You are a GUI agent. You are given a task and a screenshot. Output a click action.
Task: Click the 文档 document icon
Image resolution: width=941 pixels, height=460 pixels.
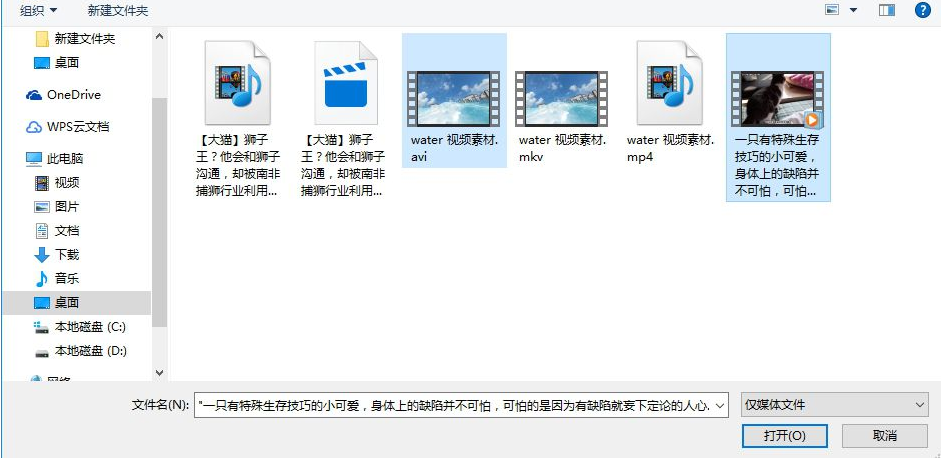(41, 231)
